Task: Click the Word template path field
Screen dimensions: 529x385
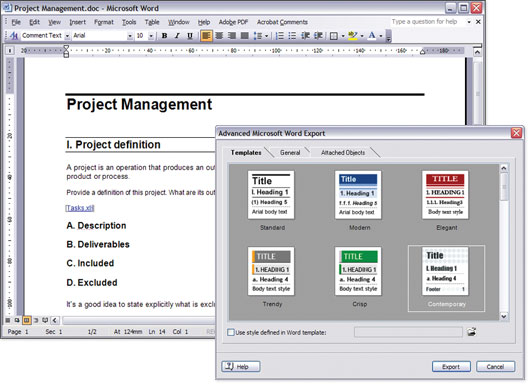Action: [x=408, y=332]
